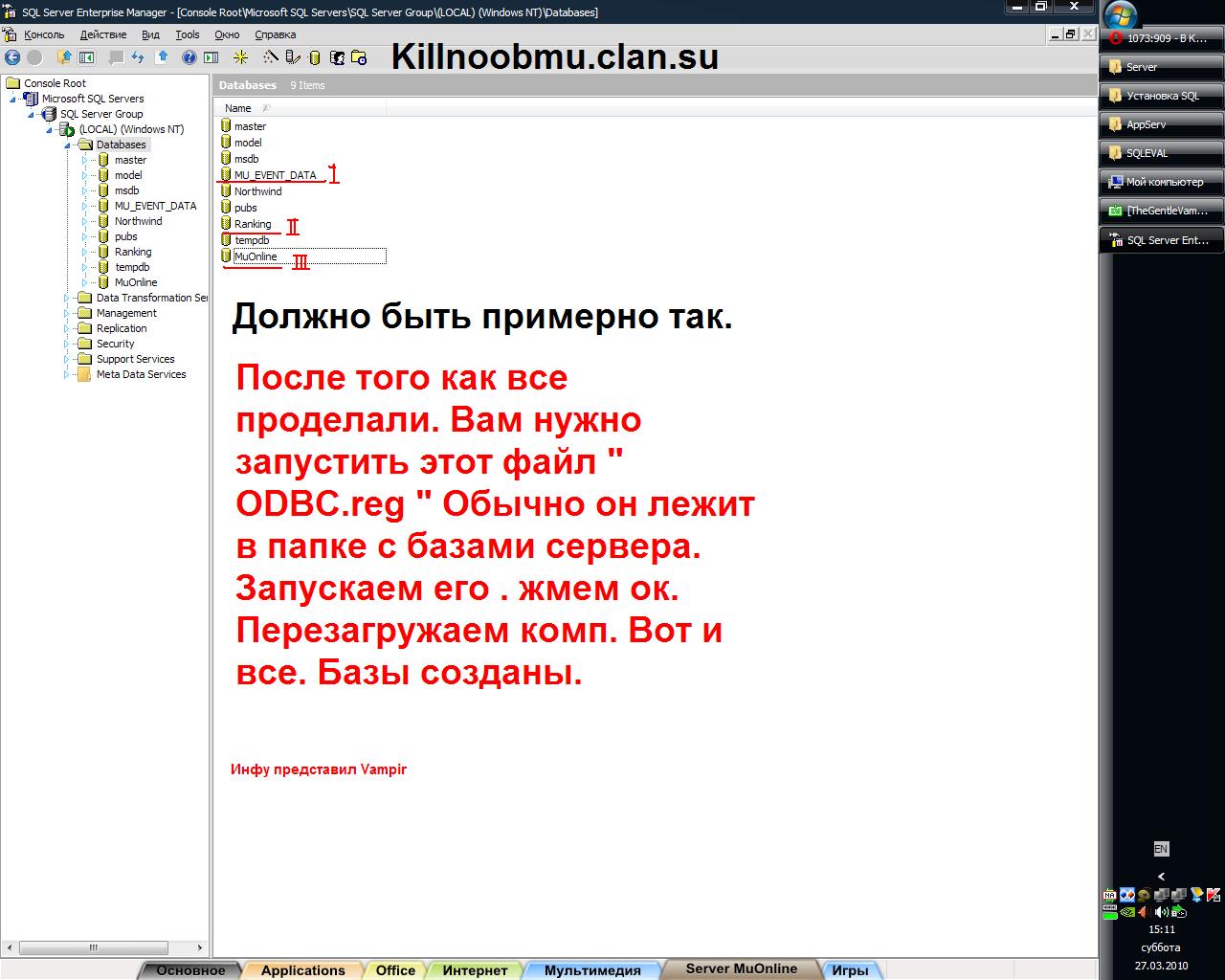Screen dimensions: 1225x980
Task: Switch to the Server MuOnline bottom tab
Action: tap(741, 969)
